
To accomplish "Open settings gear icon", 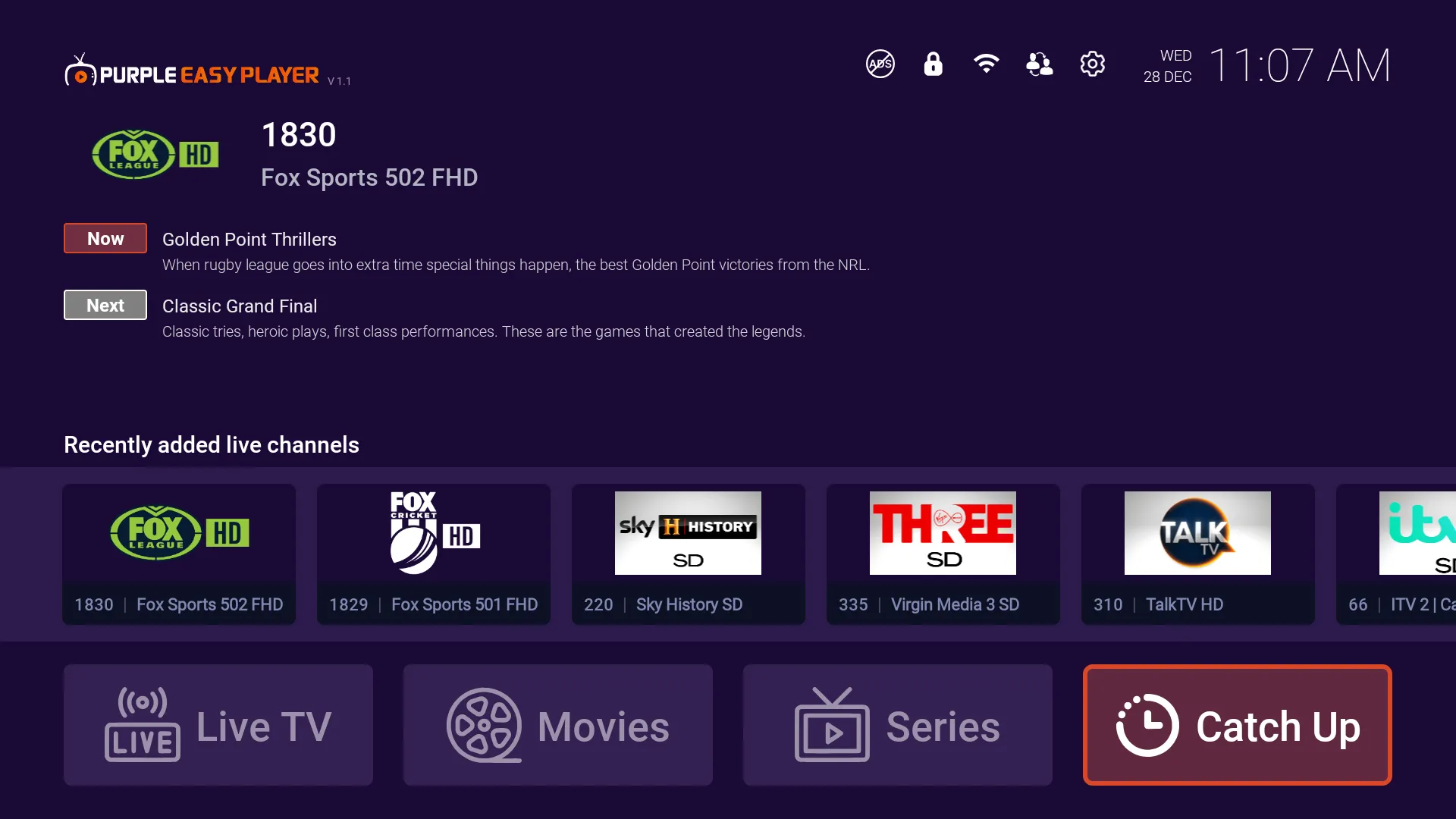I will coord(1092,64).
